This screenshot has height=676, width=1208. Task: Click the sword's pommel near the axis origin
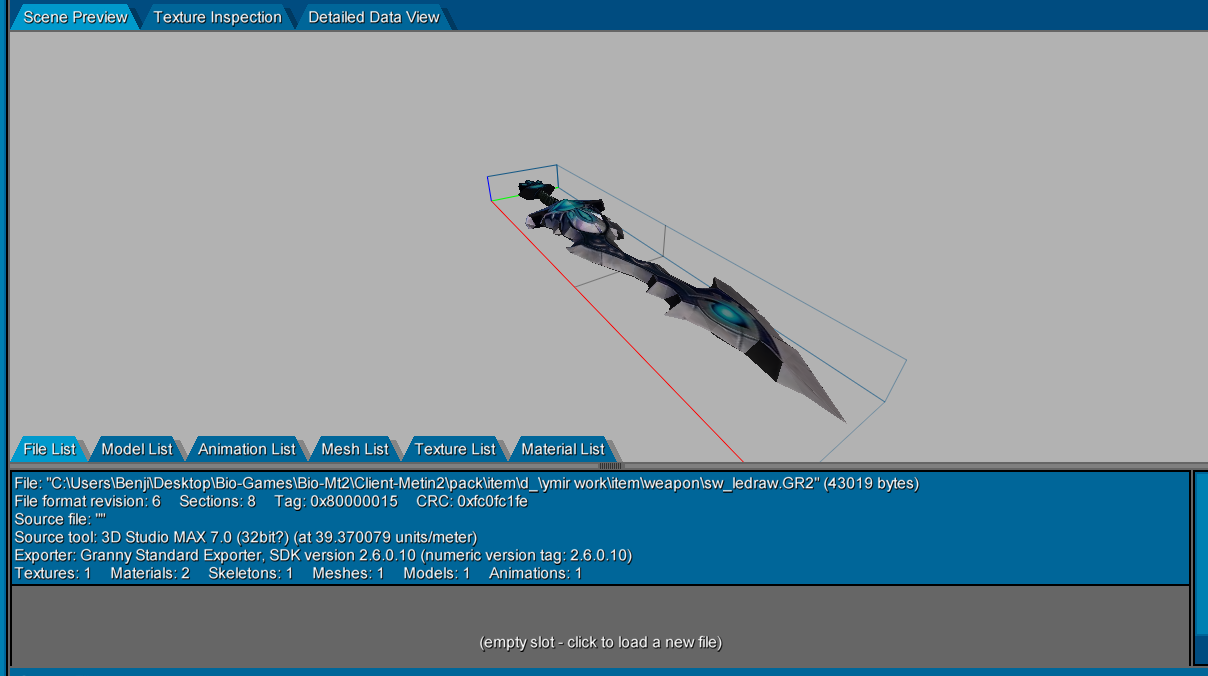tap(535, 189)
